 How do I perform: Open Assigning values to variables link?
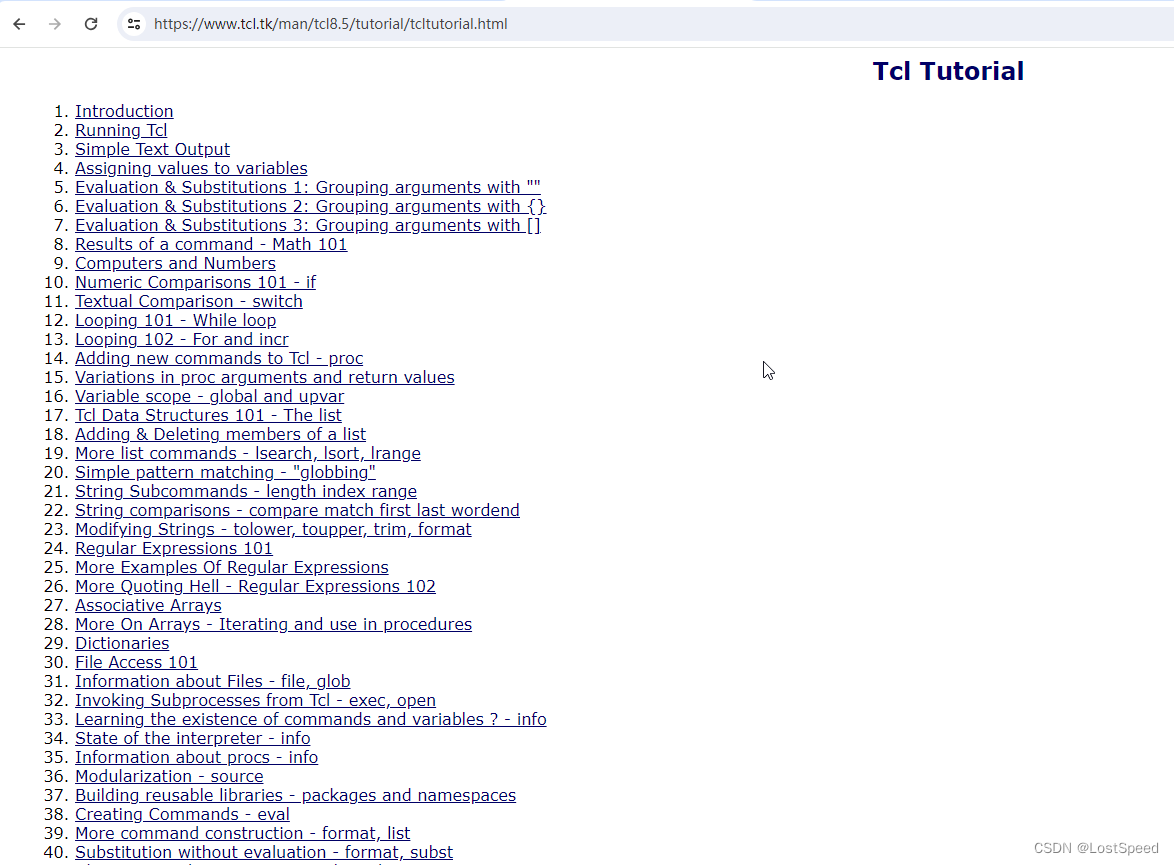point(191,169)
